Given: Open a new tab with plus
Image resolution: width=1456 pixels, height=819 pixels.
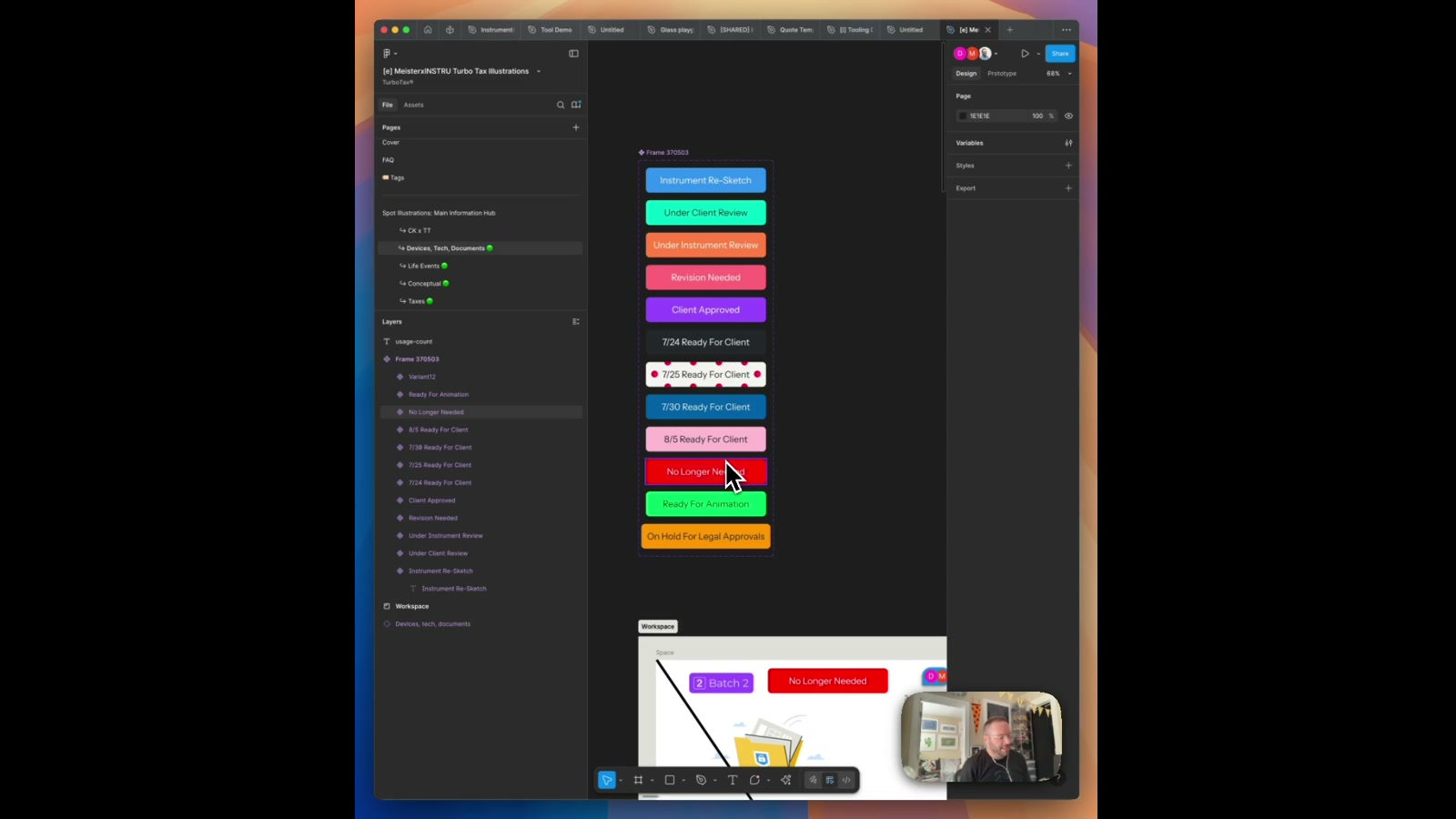Looking at the screenshot, I should pos(1009,30).
